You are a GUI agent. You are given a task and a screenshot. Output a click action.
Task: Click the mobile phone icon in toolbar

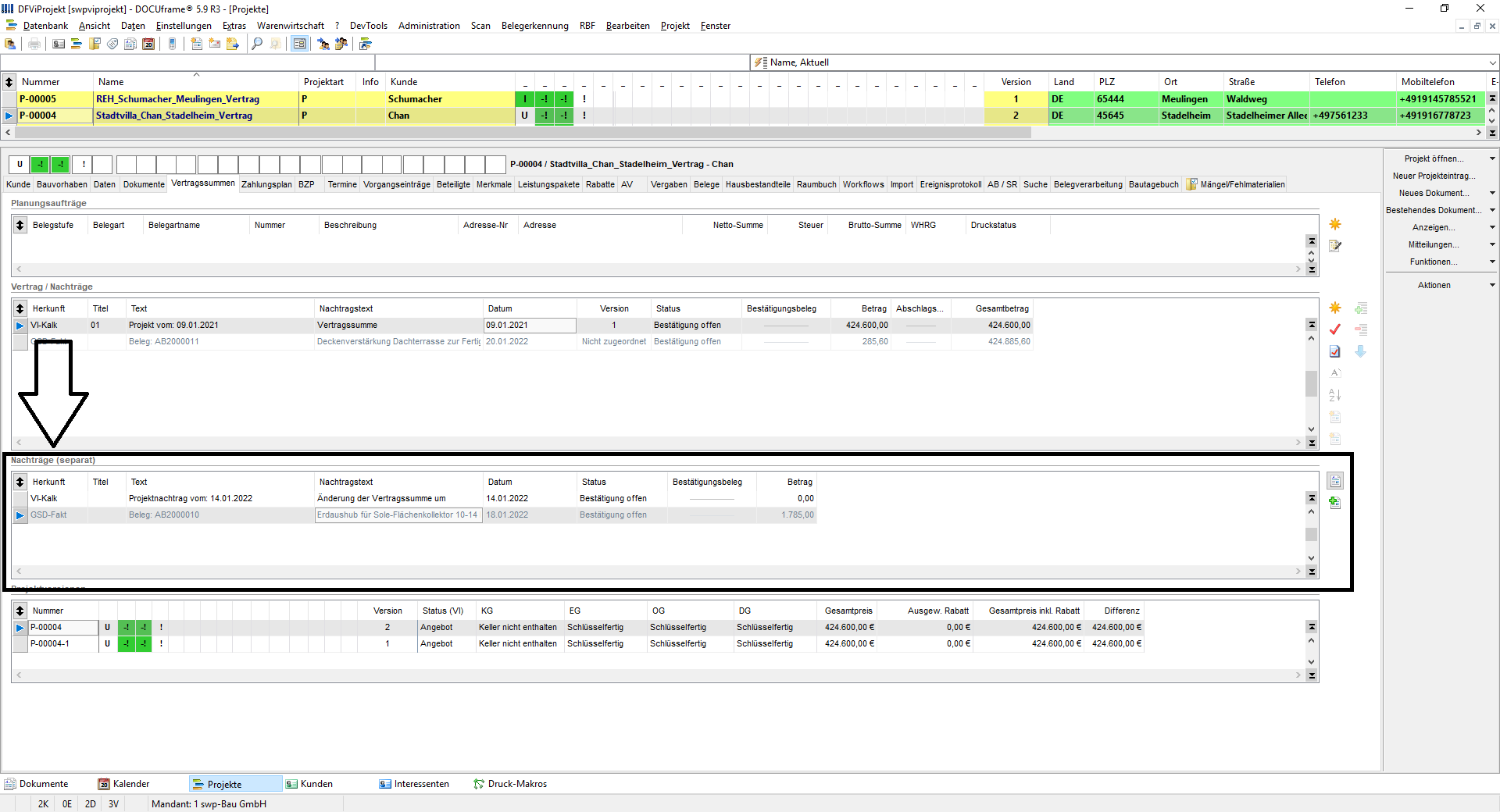[173, 44]
